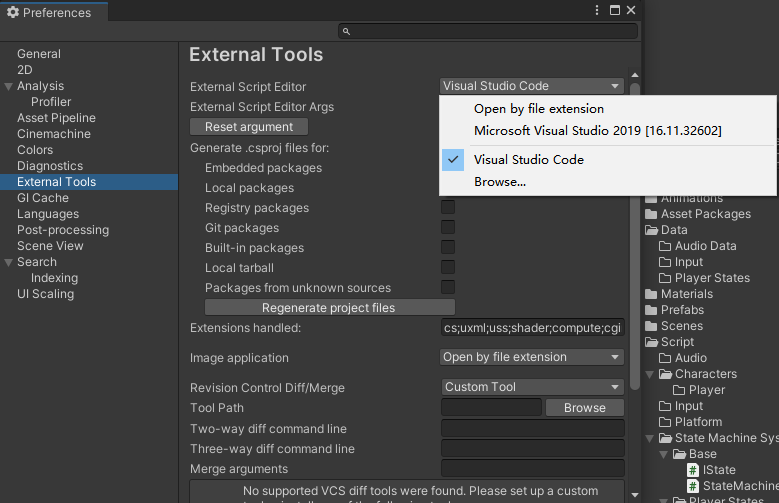Click the preferences search field
This screenshot has width=779, height=503.
point(488,31)
